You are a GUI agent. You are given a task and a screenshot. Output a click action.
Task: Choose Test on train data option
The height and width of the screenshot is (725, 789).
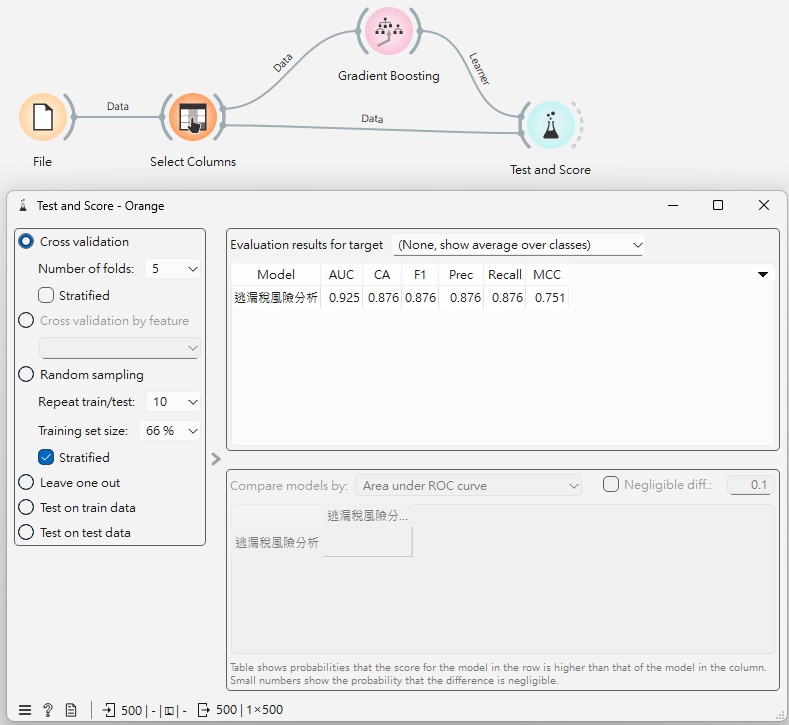tap(26, 507)
